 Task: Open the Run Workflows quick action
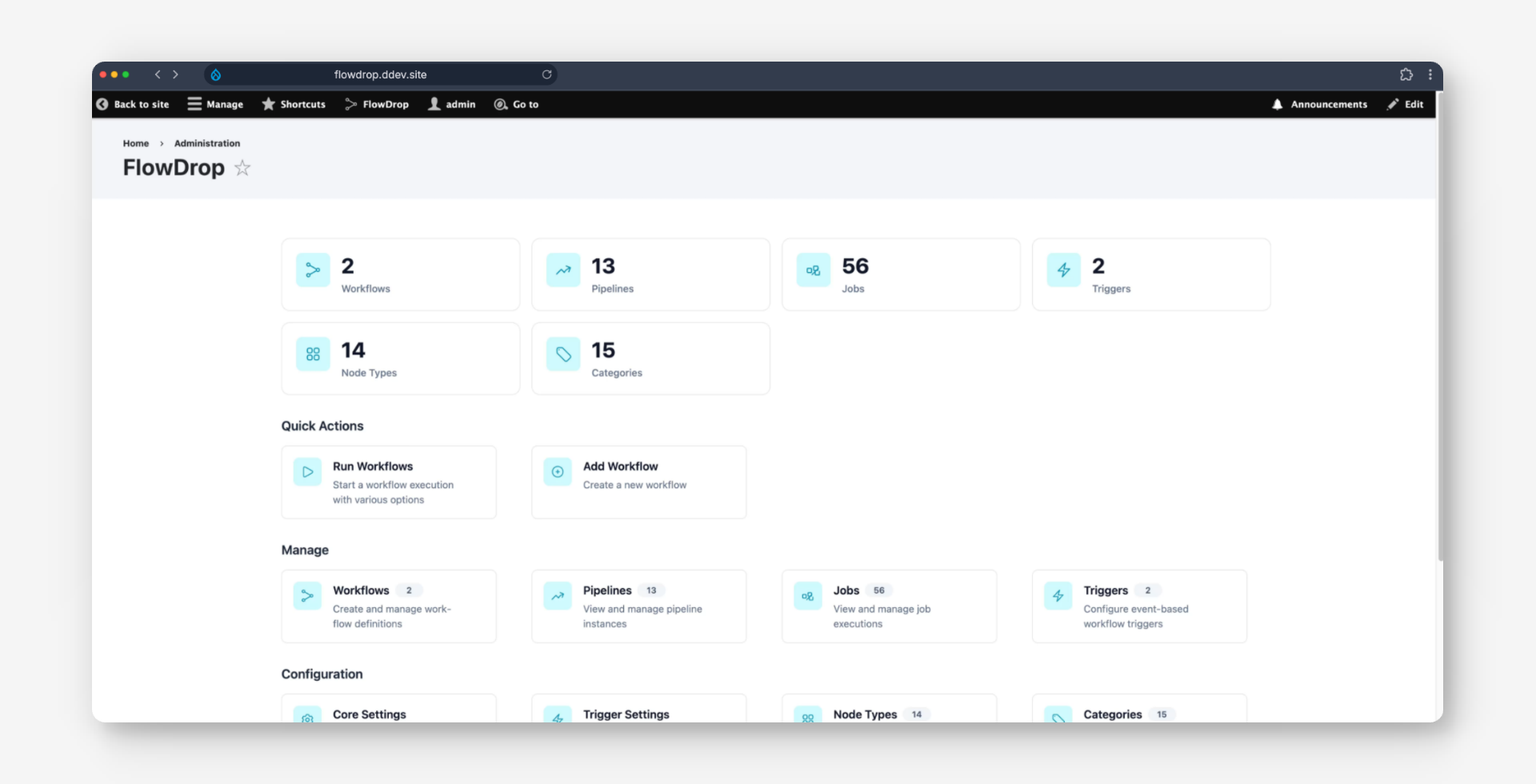389,482
